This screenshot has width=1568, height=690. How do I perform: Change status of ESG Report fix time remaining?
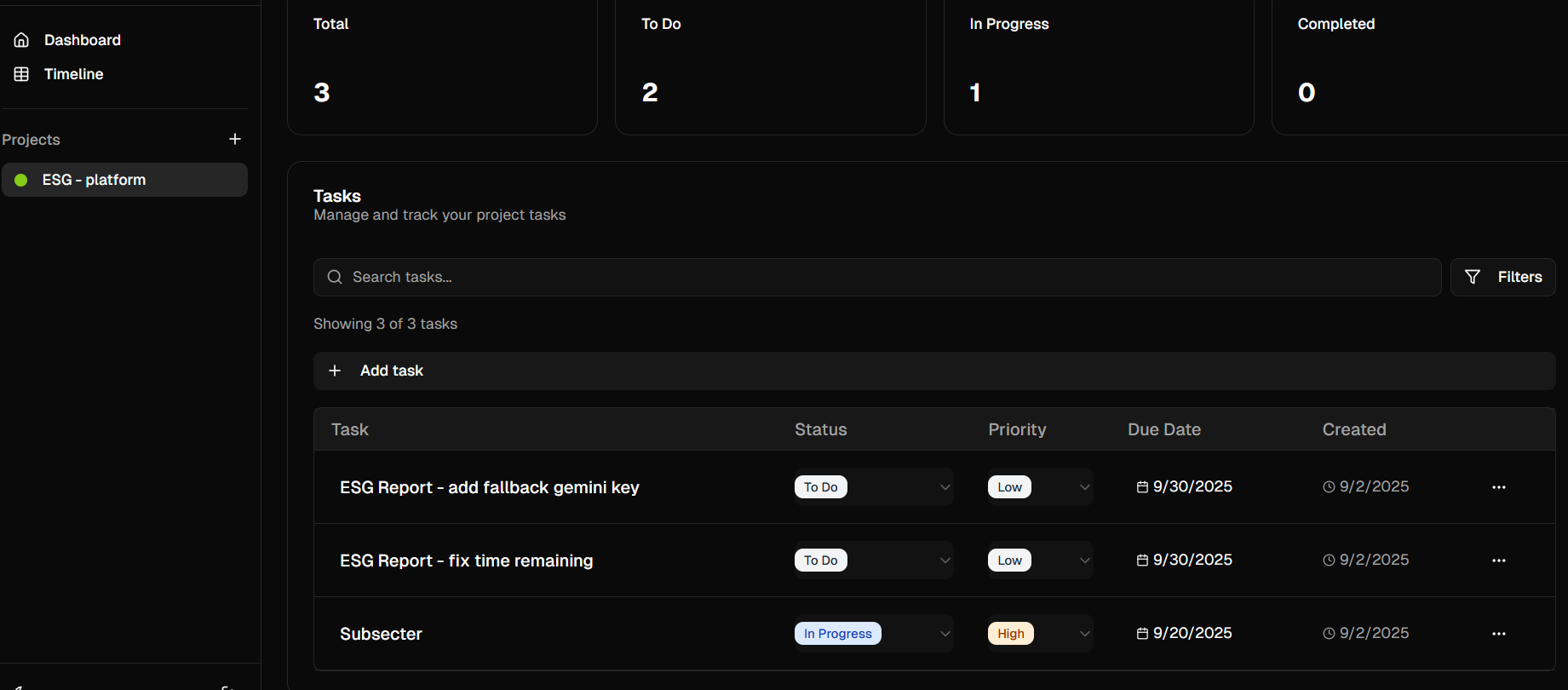873,561
